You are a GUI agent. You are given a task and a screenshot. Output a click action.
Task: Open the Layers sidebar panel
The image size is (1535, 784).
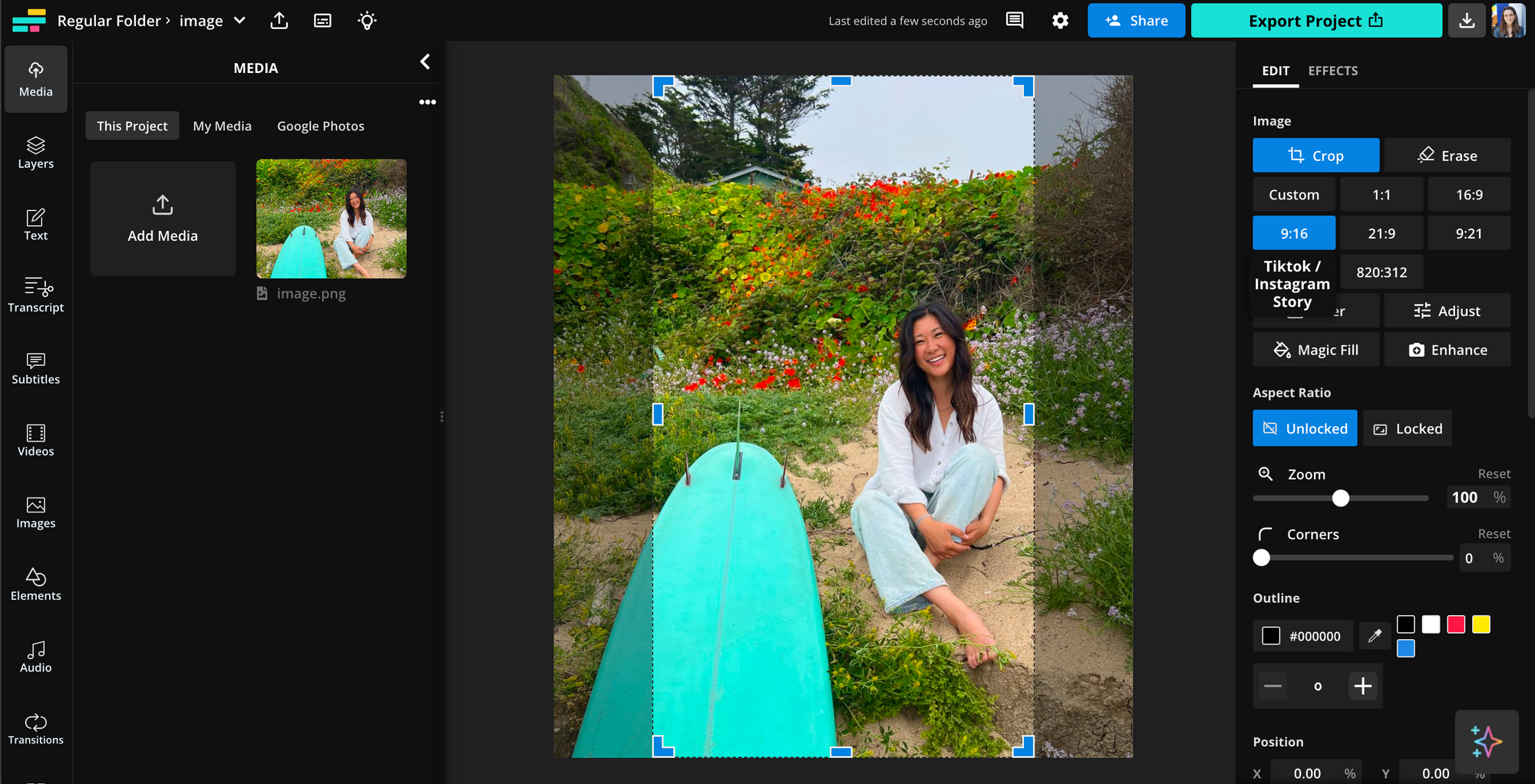[35, 152]
